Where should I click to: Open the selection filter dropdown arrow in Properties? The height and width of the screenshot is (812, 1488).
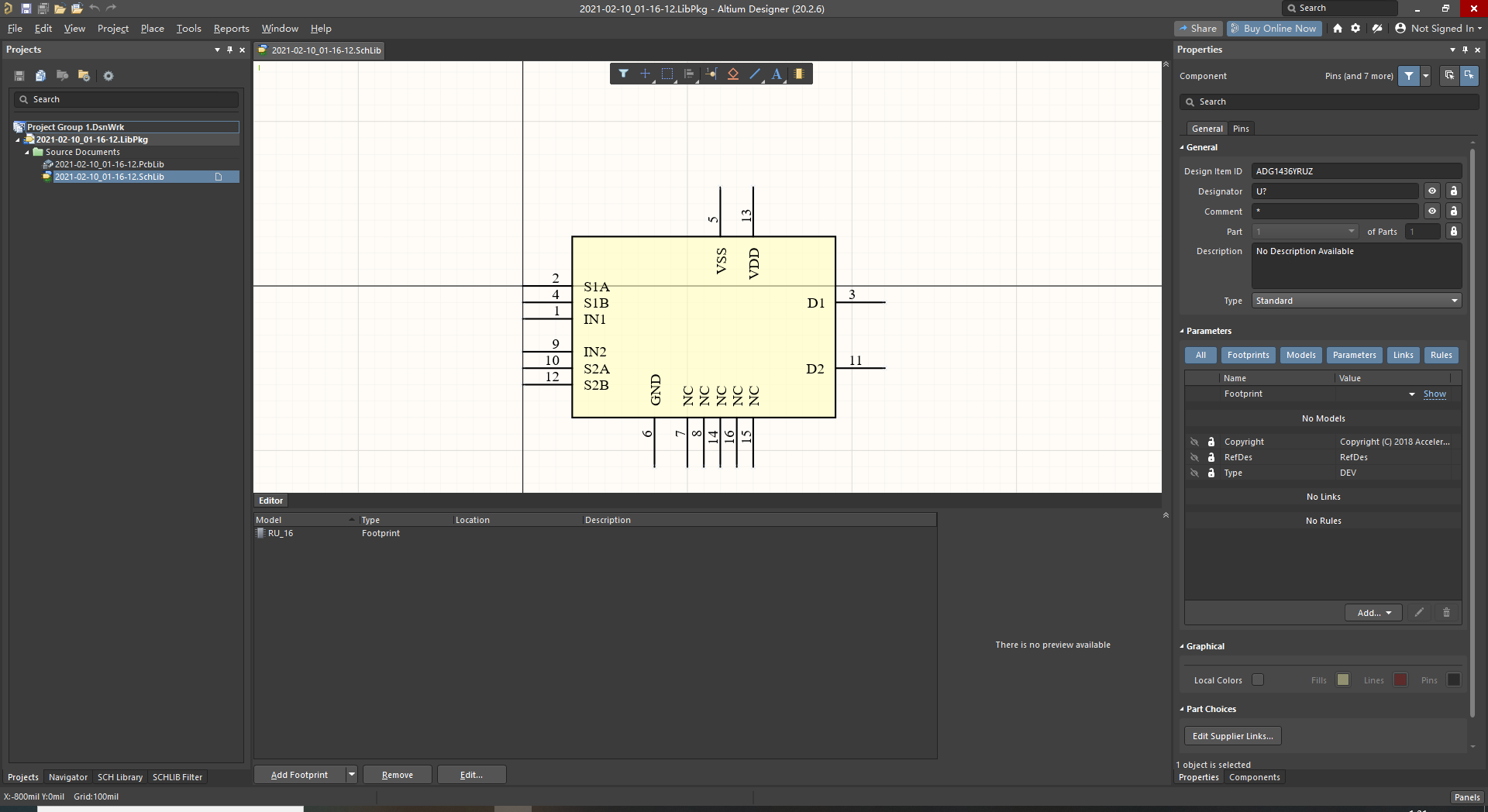1425,76
